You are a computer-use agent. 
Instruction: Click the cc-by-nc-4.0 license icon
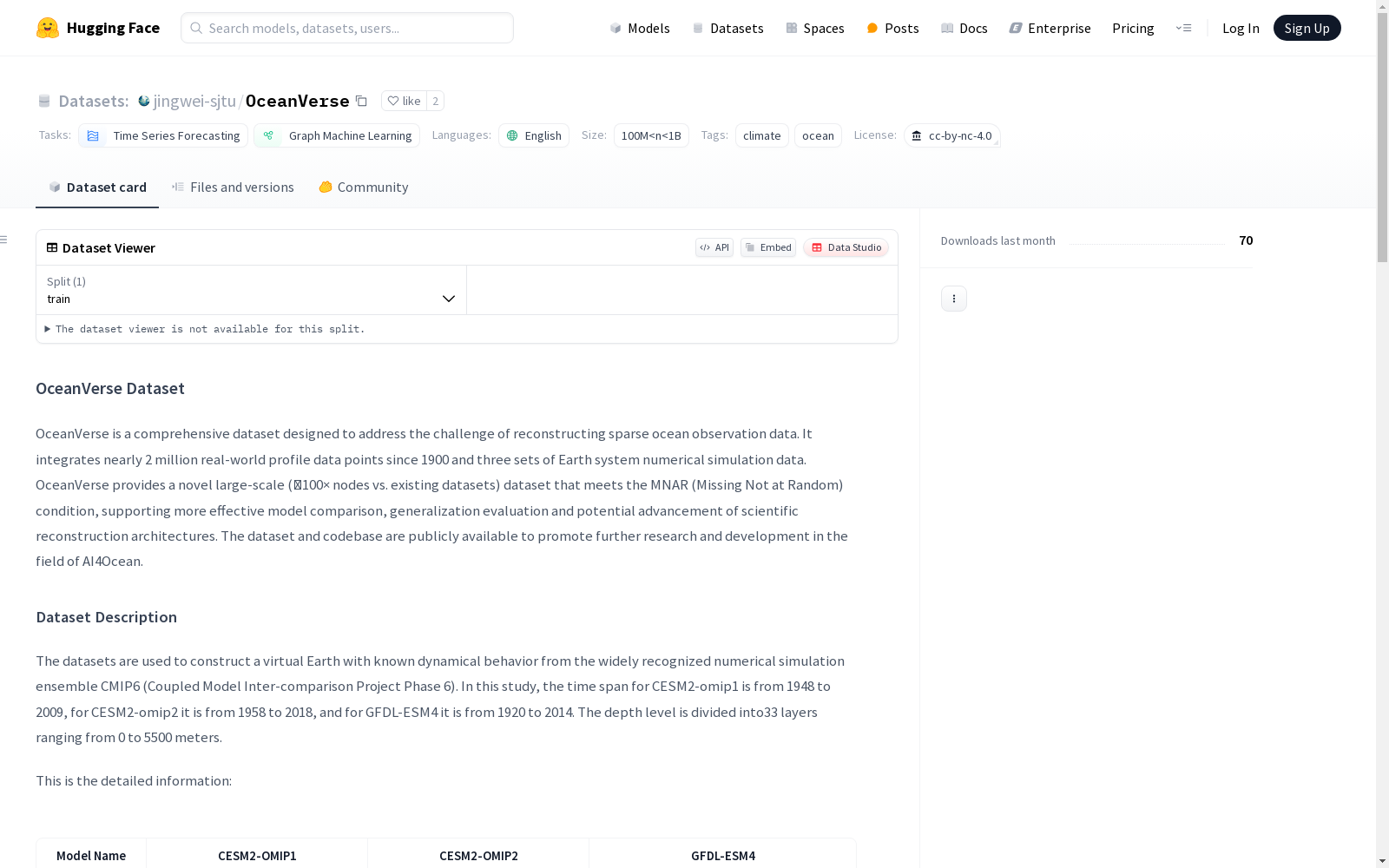point(917,135)
